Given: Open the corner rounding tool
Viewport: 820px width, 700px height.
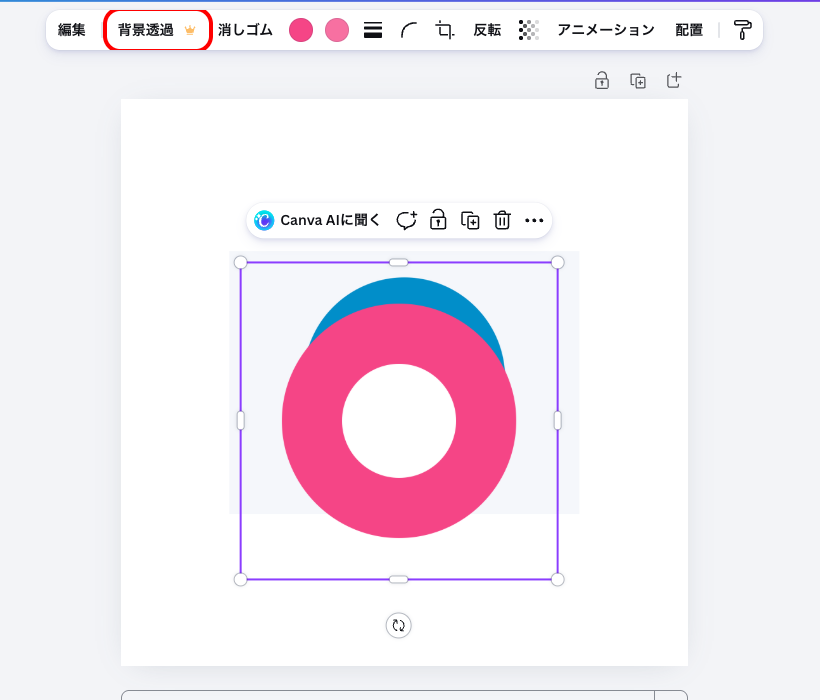Looking at the screenshot, I should [408, 30].
